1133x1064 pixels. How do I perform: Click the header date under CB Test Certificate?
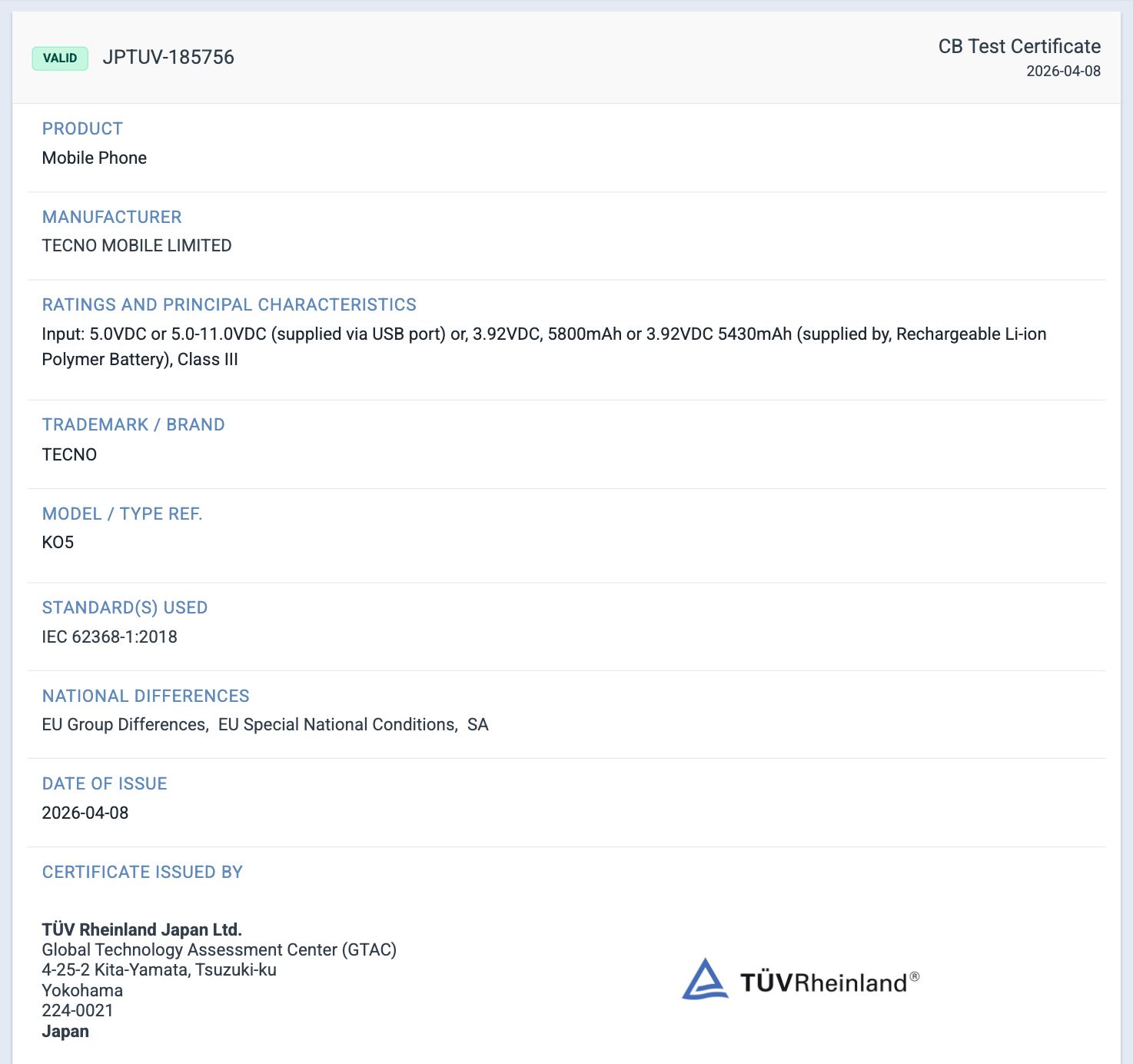[1063, 71]
